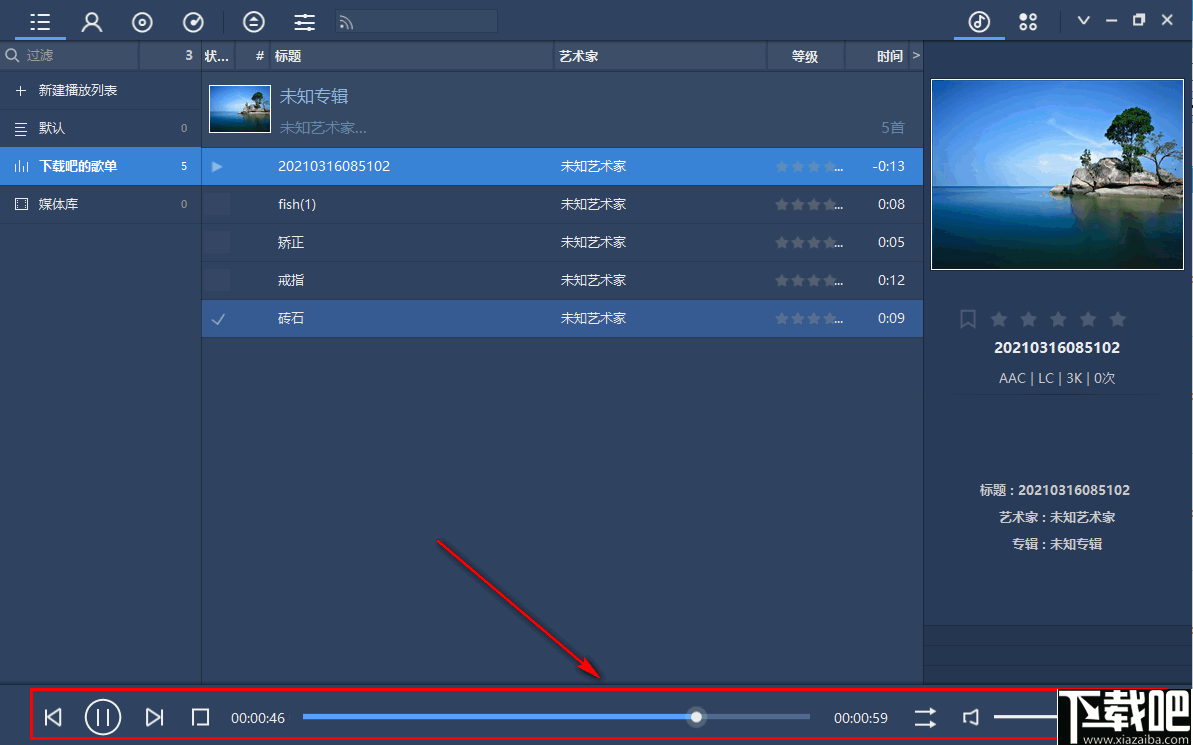The width and height of the screenshot is (1193, 745).
Task: Check the selection box for 戒指
Action: [x=216, y=280]
